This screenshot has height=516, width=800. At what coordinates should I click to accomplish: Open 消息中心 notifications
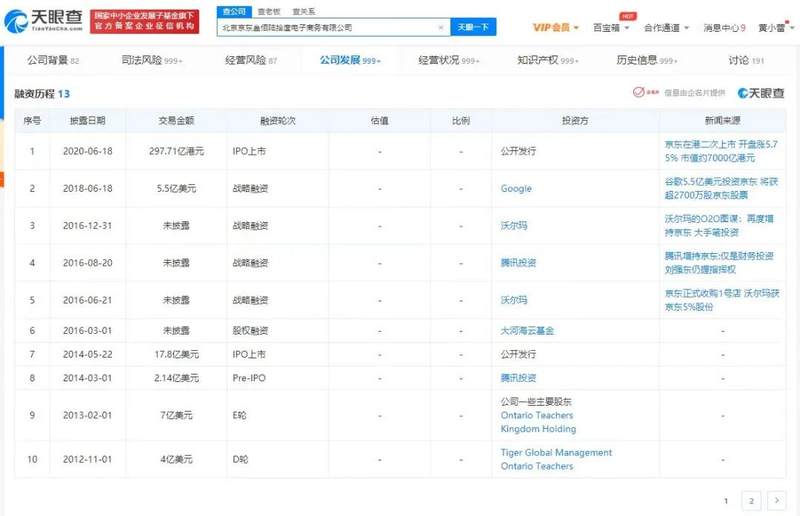tap(724, 28)
